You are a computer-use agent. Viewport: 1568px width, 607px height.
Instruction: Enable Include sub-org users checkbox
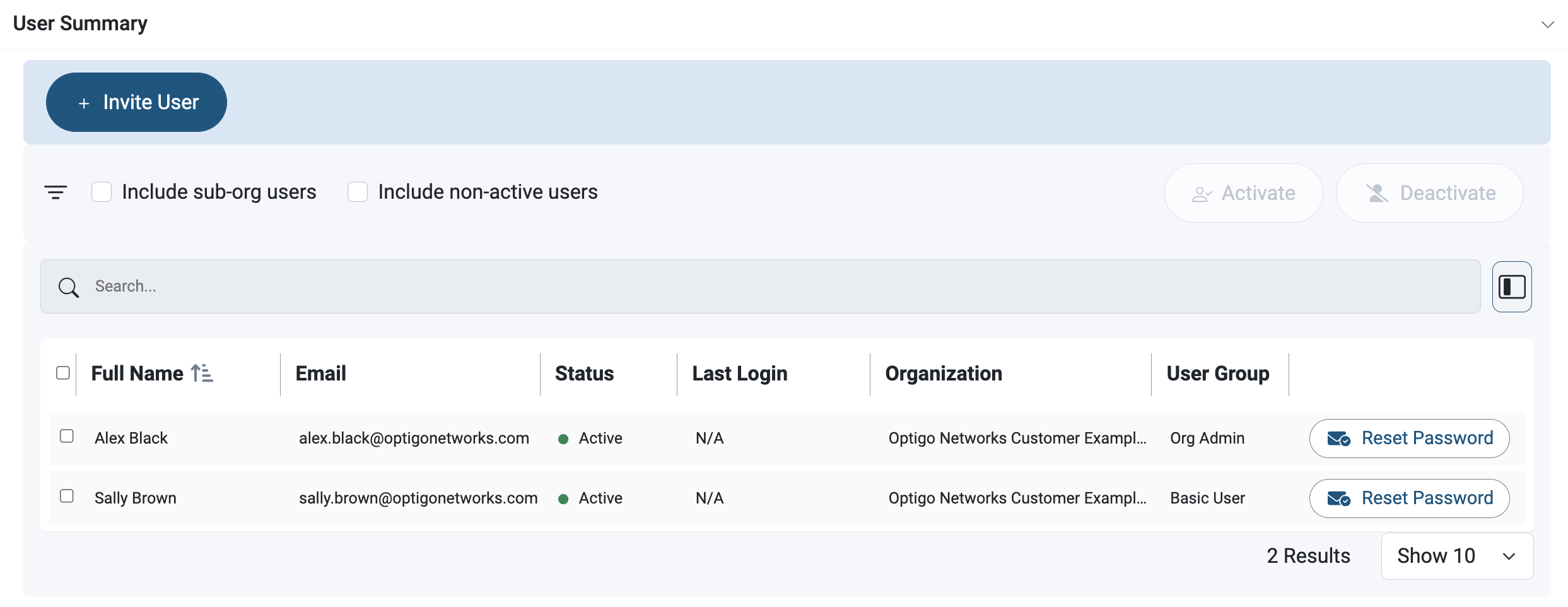(x=102, y=192)
